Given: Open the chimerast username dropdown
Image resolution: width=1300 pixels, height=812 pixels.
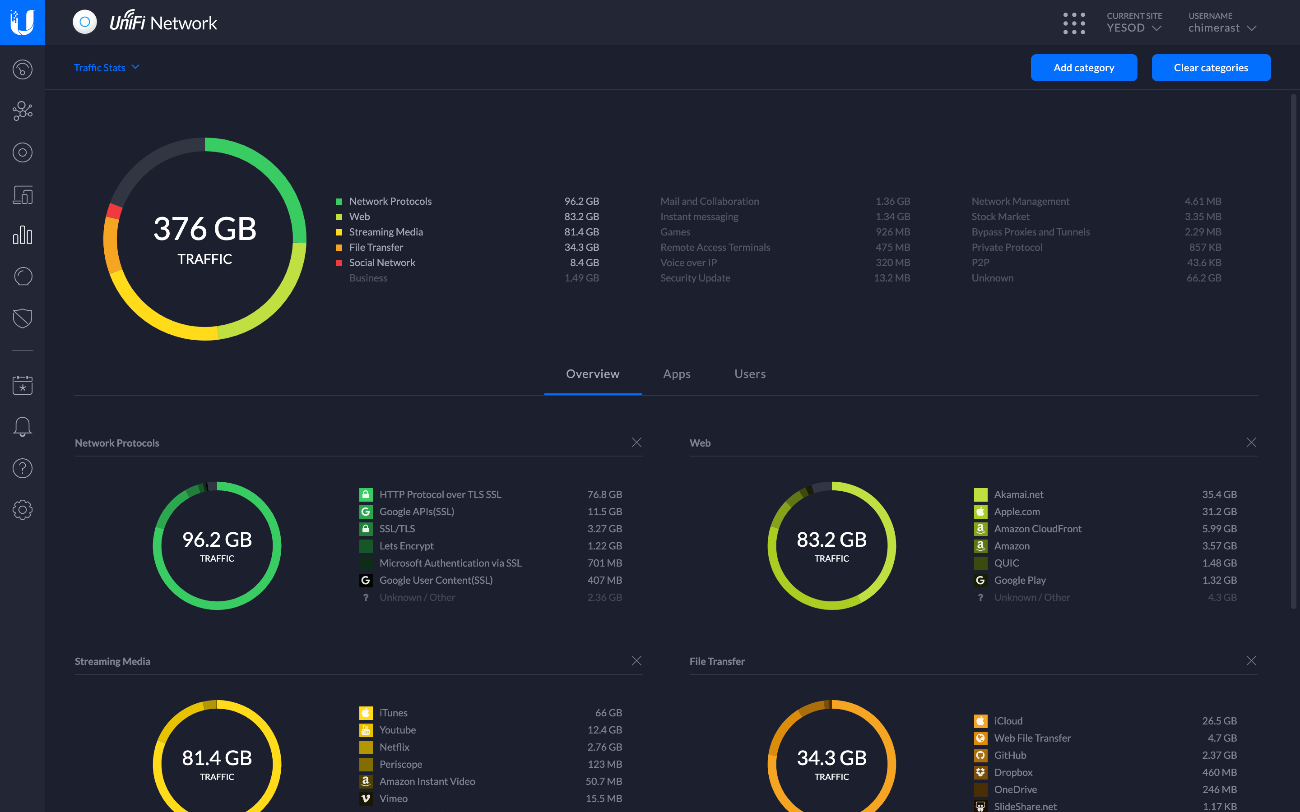Looking at the screenshot, I should point(1222,22).
